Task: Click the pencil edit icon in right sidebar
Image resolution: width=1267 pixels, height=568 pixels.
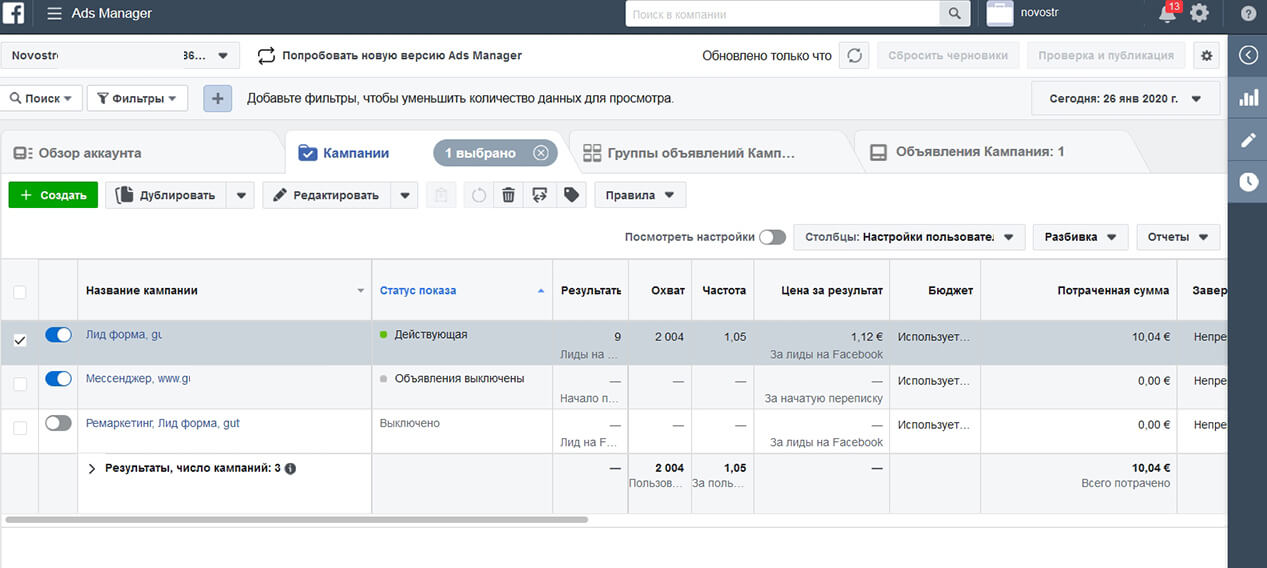Action: 1248,140
